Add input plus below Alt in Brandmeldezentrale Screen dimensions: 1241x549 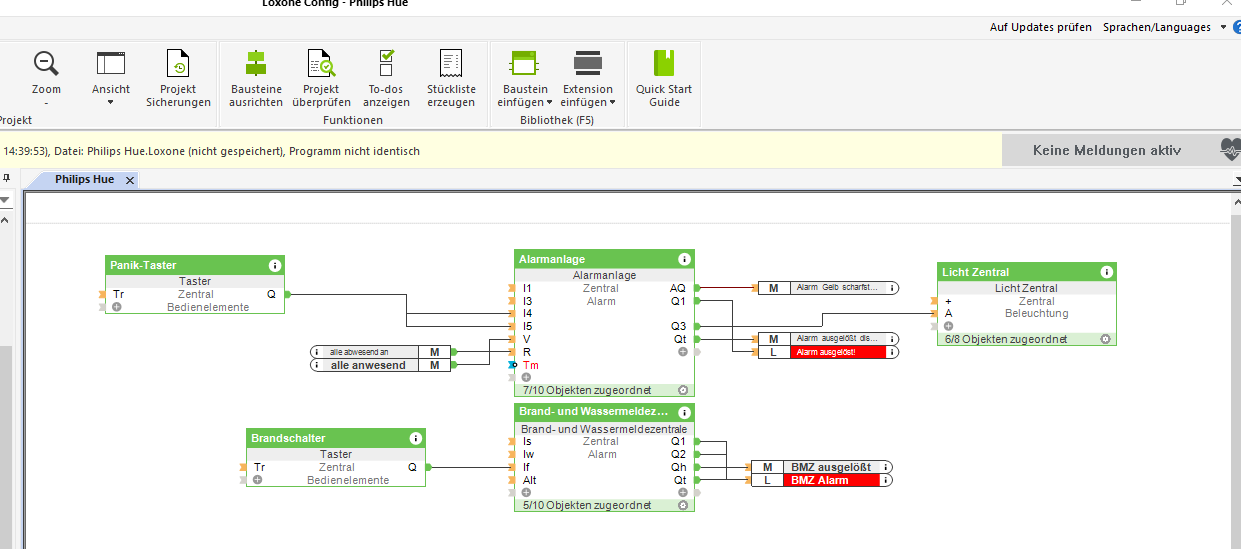[526, 493]
